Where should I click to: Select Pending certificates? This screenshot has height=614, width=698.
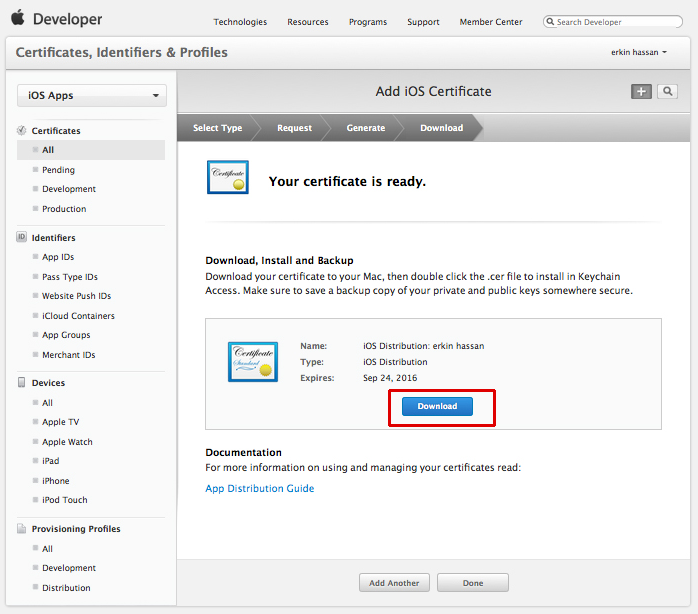(x=58, y=170)
